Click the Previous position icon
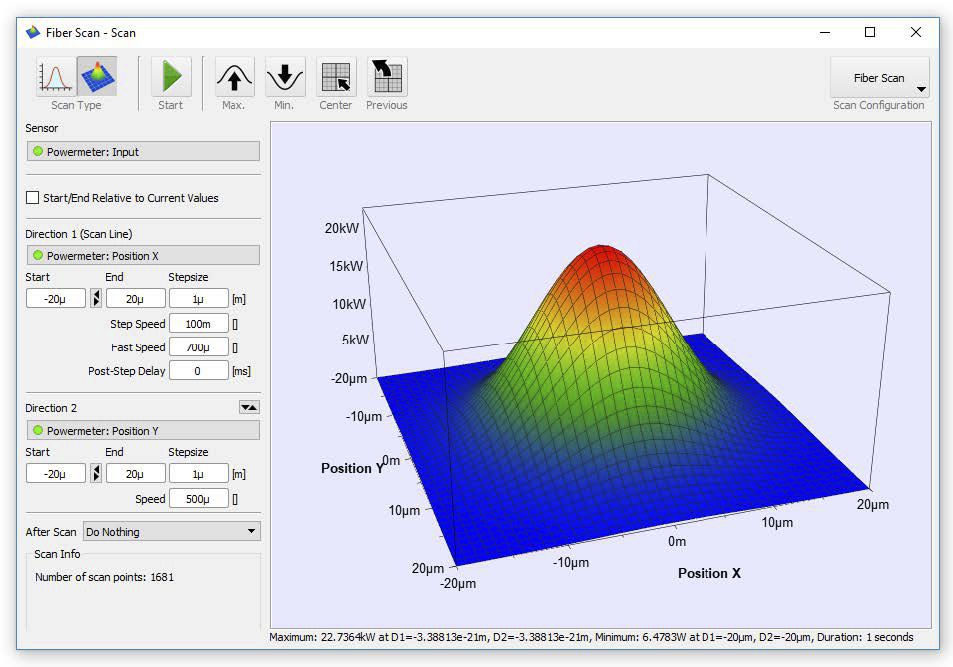Screen dimensions: 953x667 coord(386,75)
